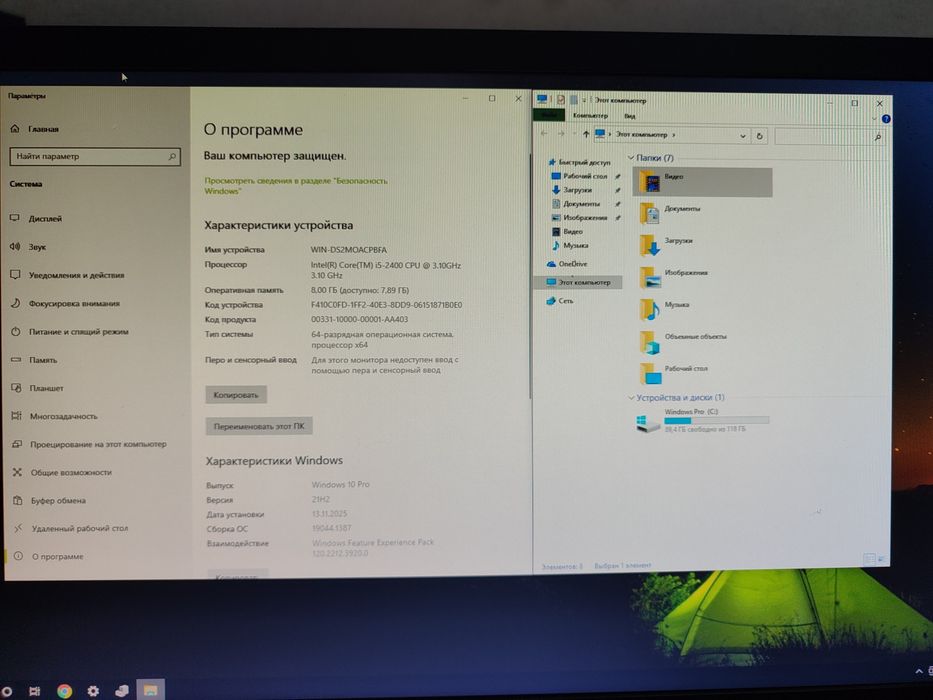The height and width of the screenshot is (700, 933).
Task: Select Видео in the navigation pane
Action: click(567, 232)
